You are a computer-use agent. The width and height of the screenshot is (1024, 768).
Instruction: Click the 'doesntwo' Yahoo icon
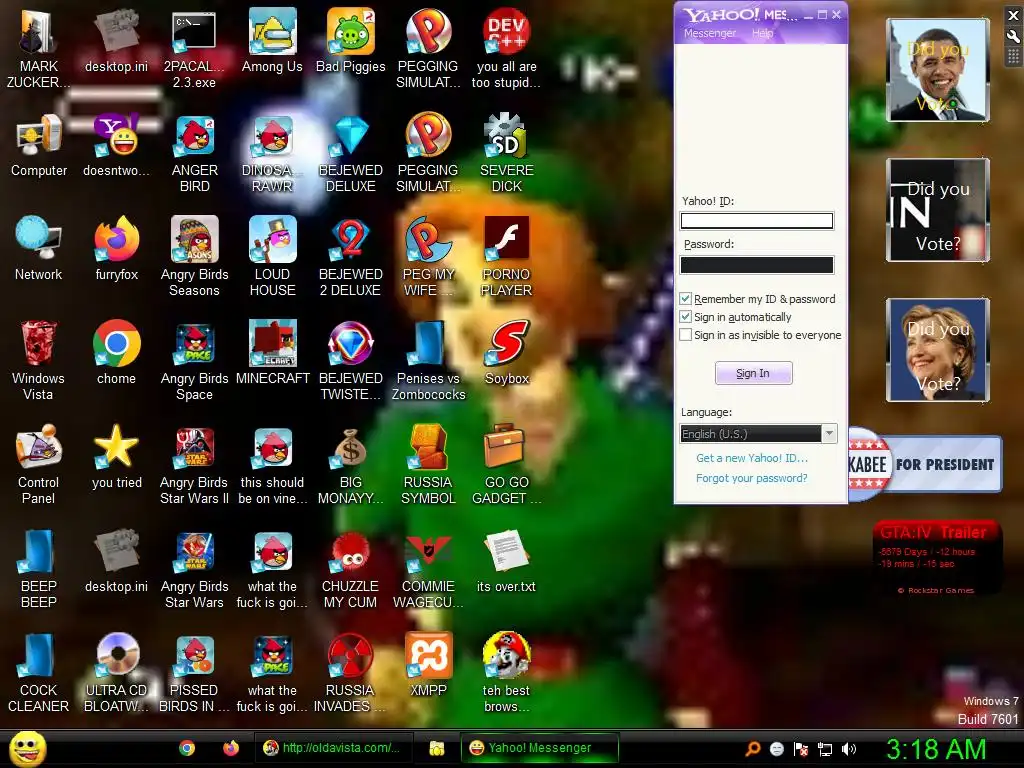117,145
